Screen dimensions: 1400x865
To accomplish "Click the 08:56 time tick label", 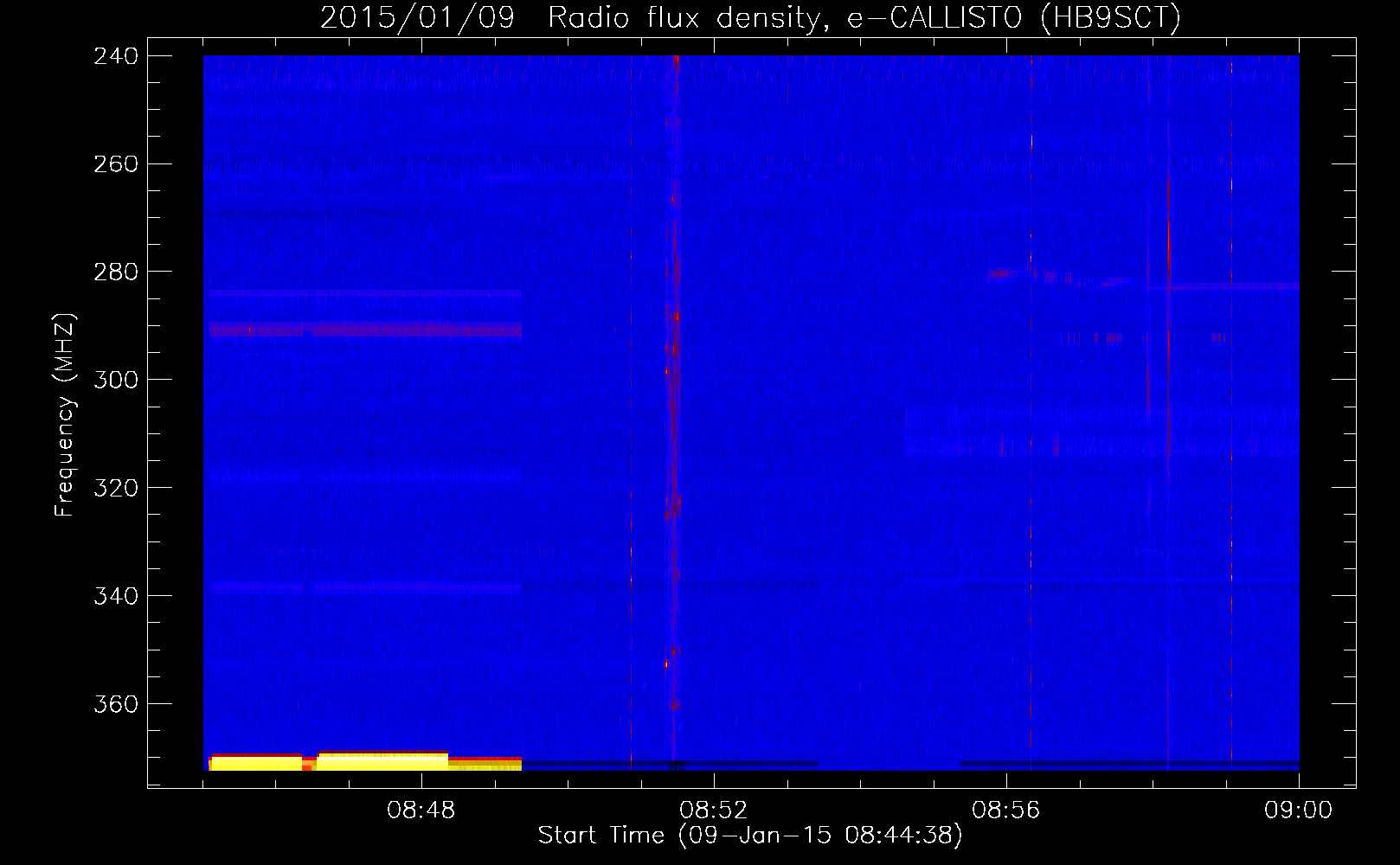I will coord(1006,811).
